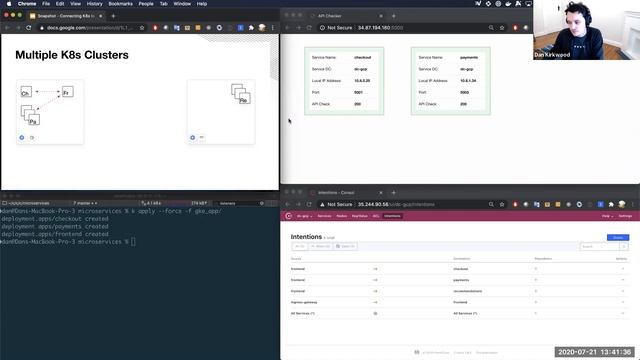
Task: Open the Bookmarks menu in the macOS menu bar
Action: coord(120,4)
